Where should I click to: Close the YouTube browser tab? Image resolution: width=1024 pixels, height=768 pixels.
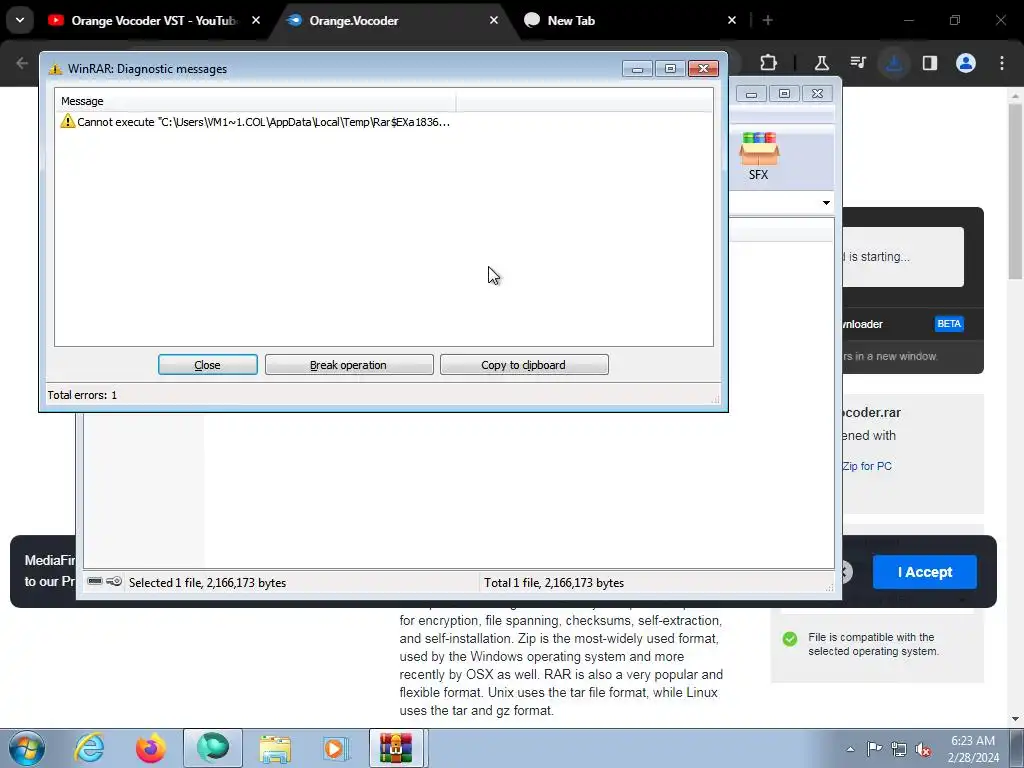[256, 20]
